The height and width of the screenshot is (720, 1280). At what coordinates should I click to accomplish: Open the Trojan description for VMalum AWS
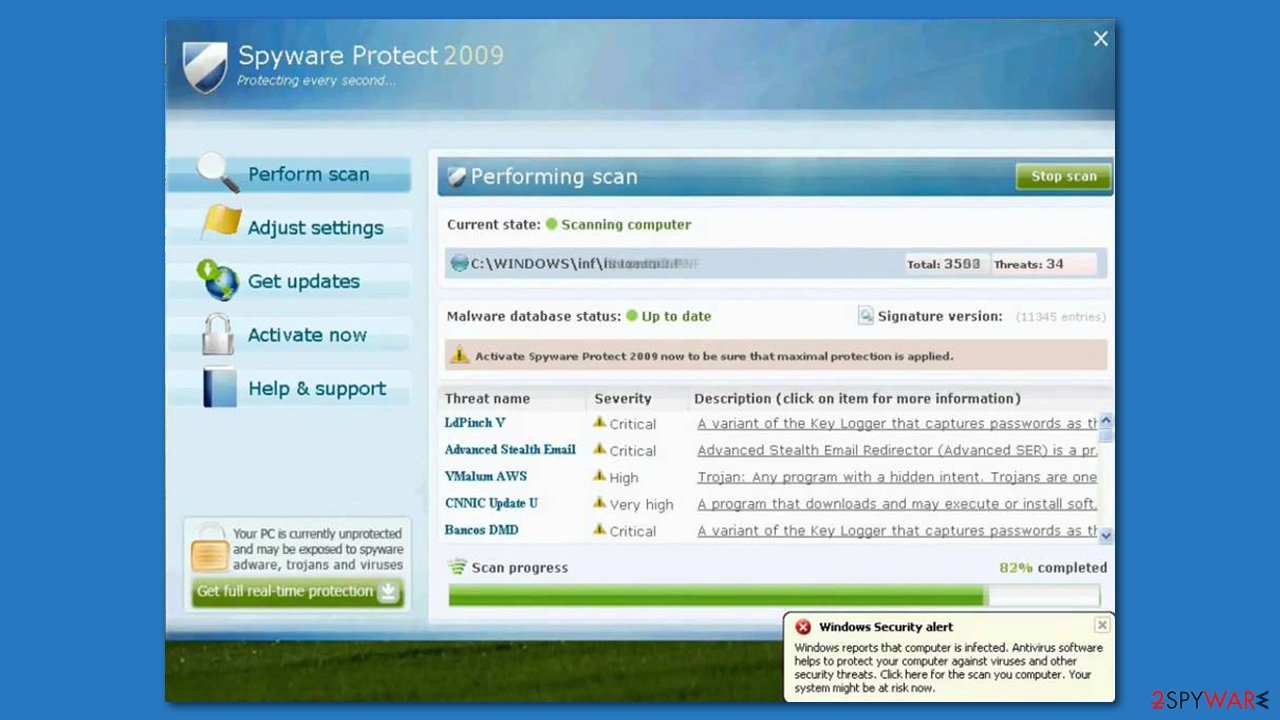coord(897,477)
